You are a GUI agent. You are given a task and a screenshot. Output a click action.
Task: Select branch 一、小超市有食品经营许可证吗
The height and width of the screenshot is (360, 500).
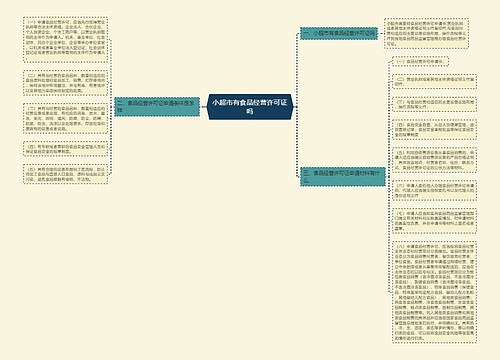[x=339, y=33]
